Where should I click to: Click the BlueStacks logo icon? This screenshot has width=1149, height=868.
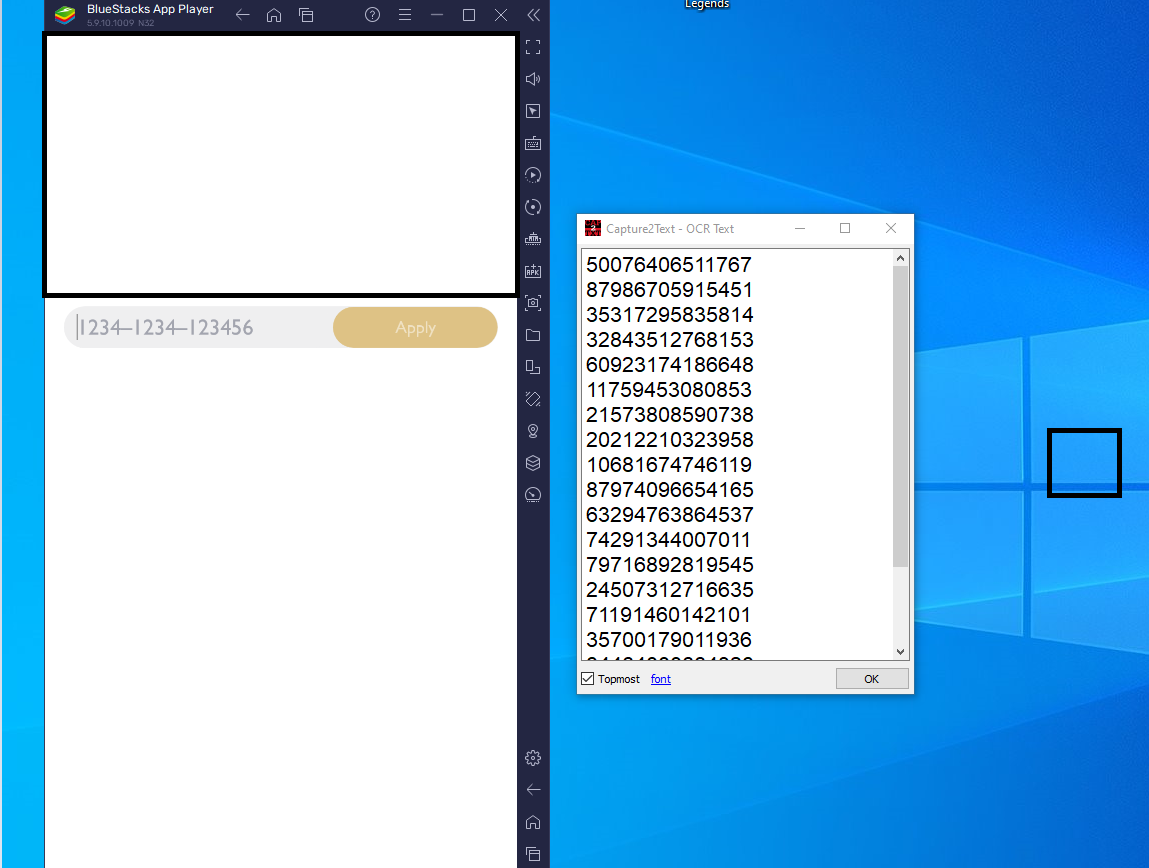(65, 15)
